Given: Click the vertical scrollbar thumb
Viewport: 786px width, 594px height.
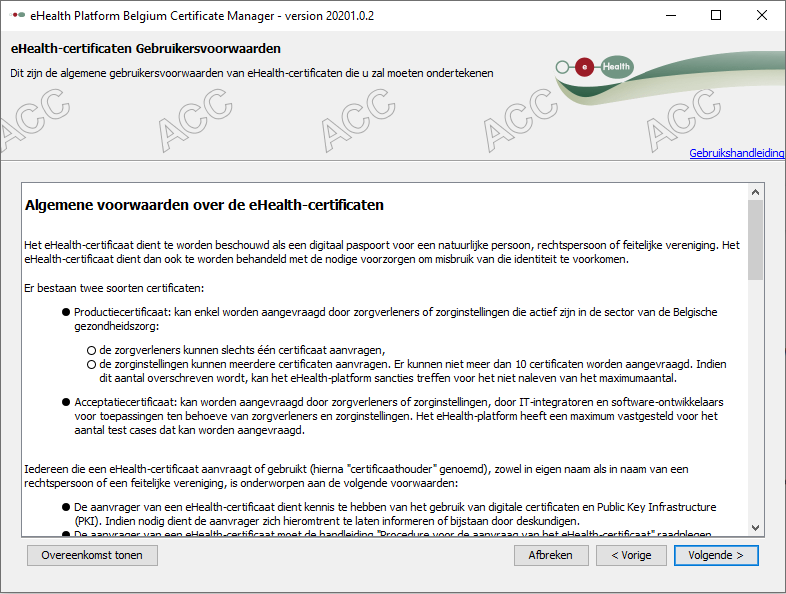Looking at the screenshot, I should pos(755,240).
